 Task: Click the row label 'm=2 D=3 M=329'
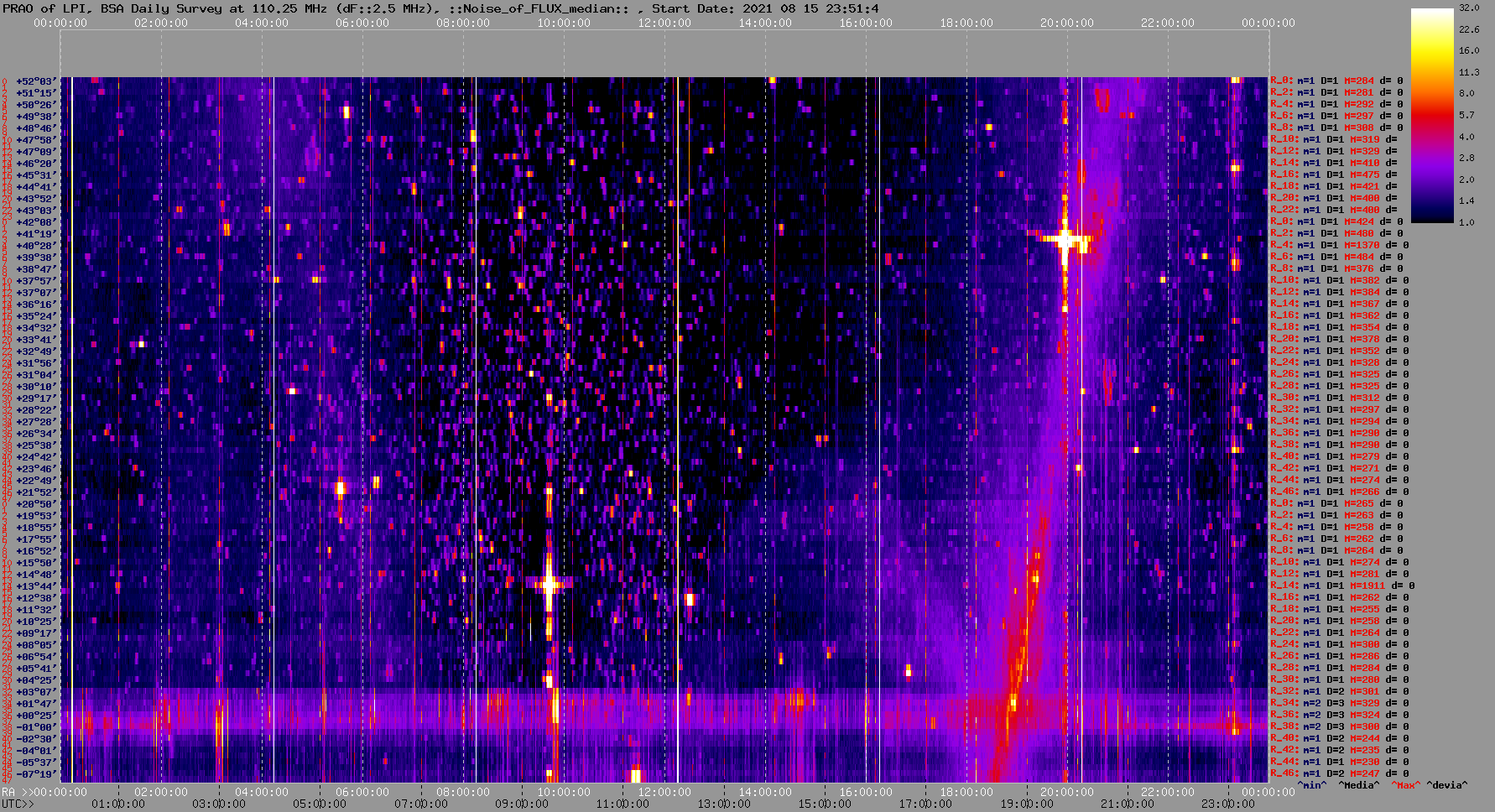coord(1339,704)
